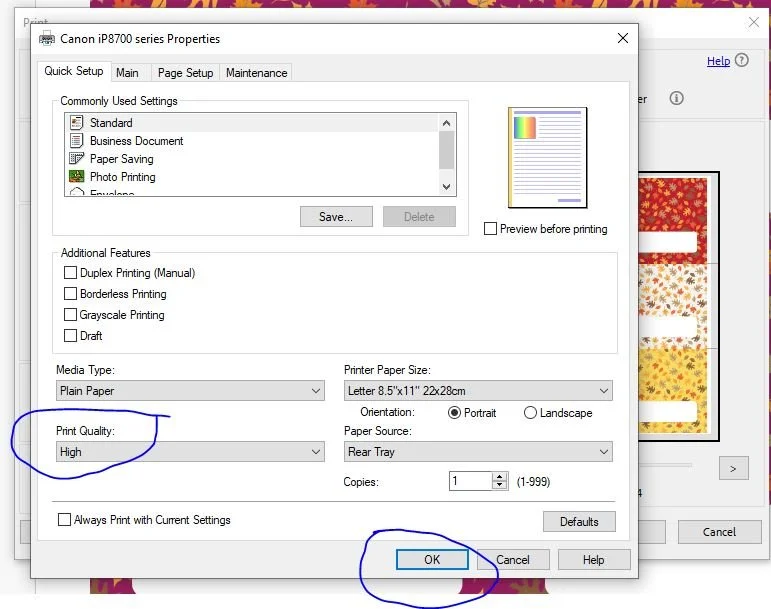
Task: Click the Photo Printing profile icon
Action: pos(76,176)
